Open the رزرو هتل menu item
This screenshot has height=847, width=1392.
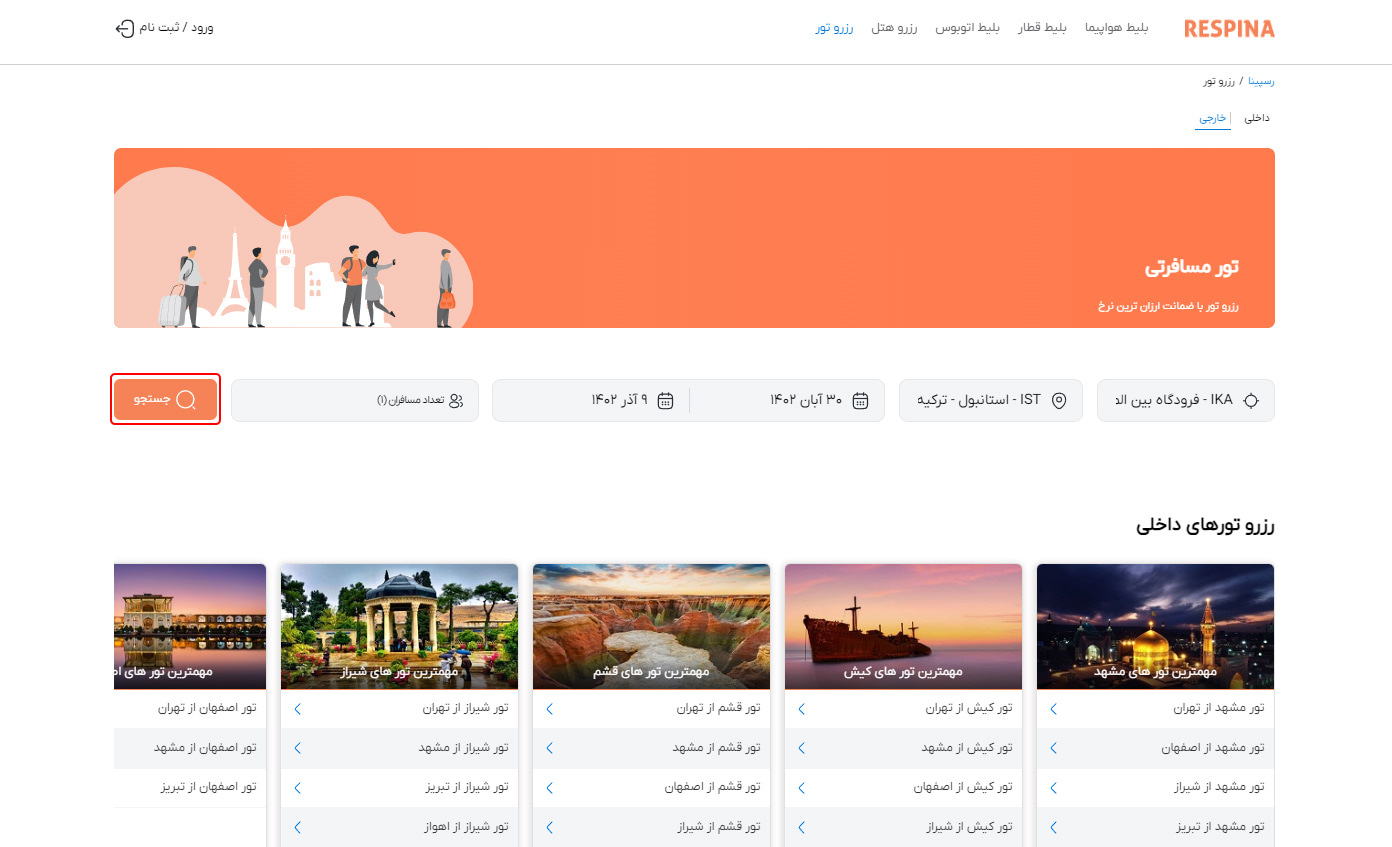click(894, 28)
